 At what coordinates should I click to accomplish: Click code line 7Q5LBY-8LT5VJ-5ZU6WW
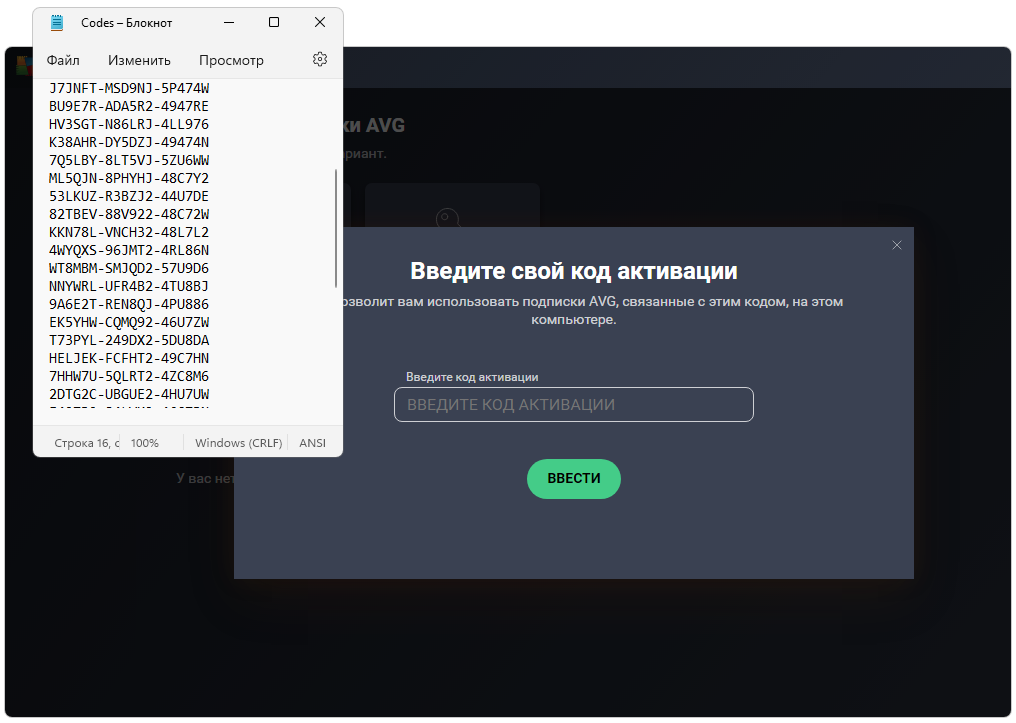[129, 160]
